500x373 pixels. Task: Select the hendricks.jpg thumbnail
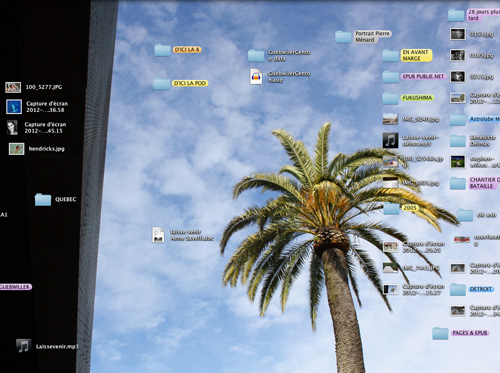click(17, 149)
